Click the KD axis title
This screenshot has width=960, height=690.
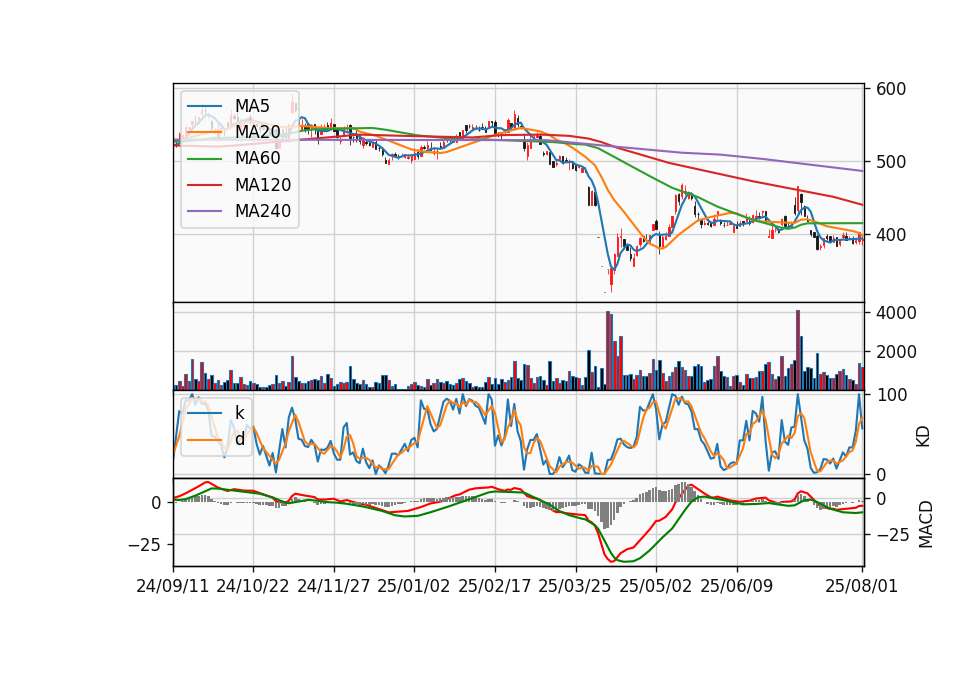(923, 437)
